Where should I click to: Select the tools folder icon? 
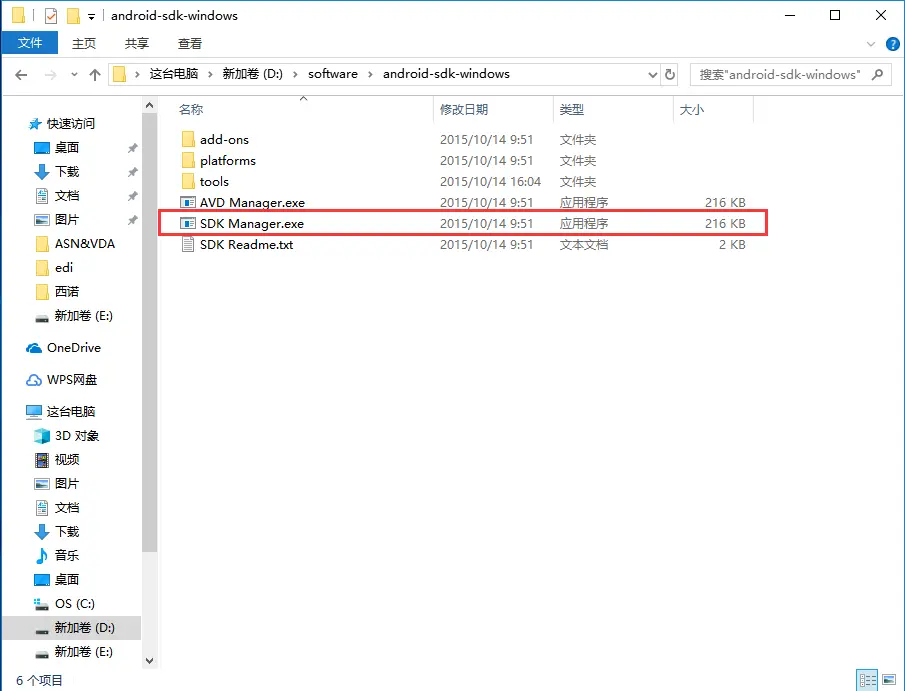pyautogui.click(x=188, y=181)
